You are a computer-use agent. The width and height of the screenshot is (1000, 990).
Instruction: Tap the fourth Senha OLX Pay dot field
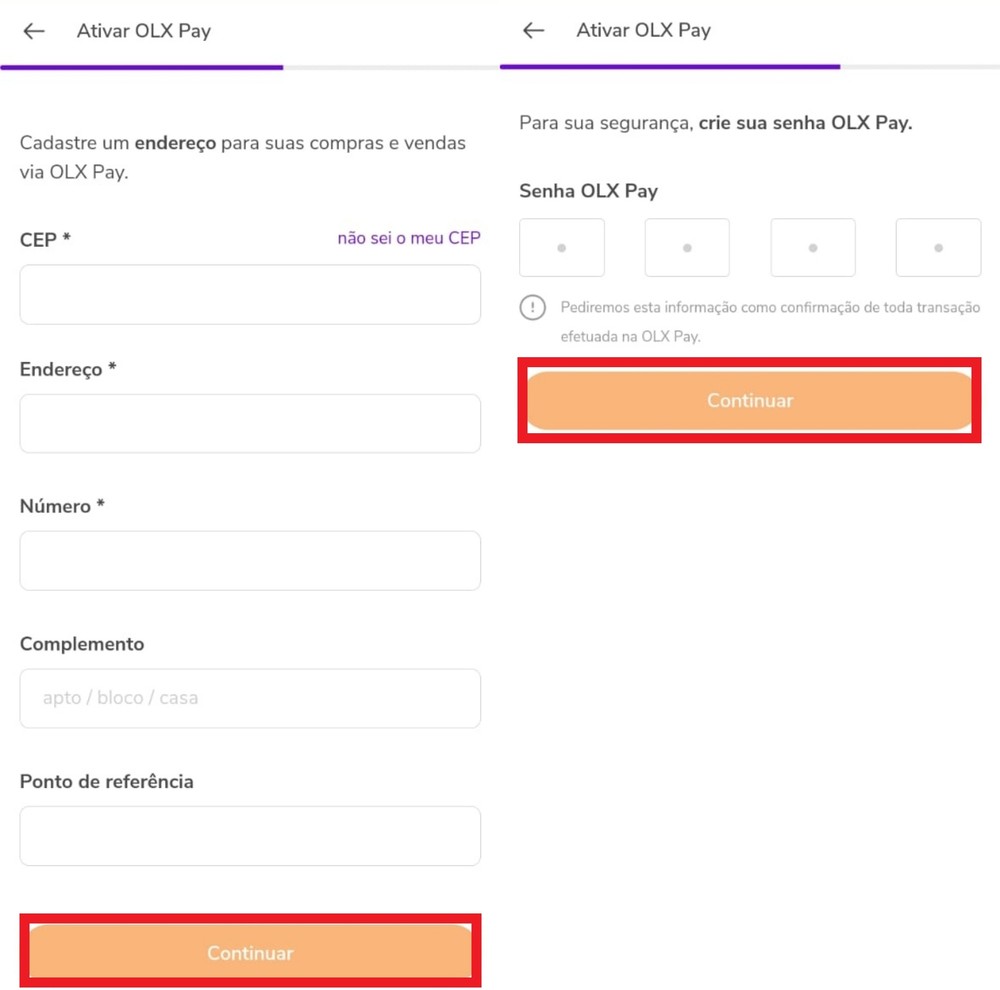tap(937, 247)
